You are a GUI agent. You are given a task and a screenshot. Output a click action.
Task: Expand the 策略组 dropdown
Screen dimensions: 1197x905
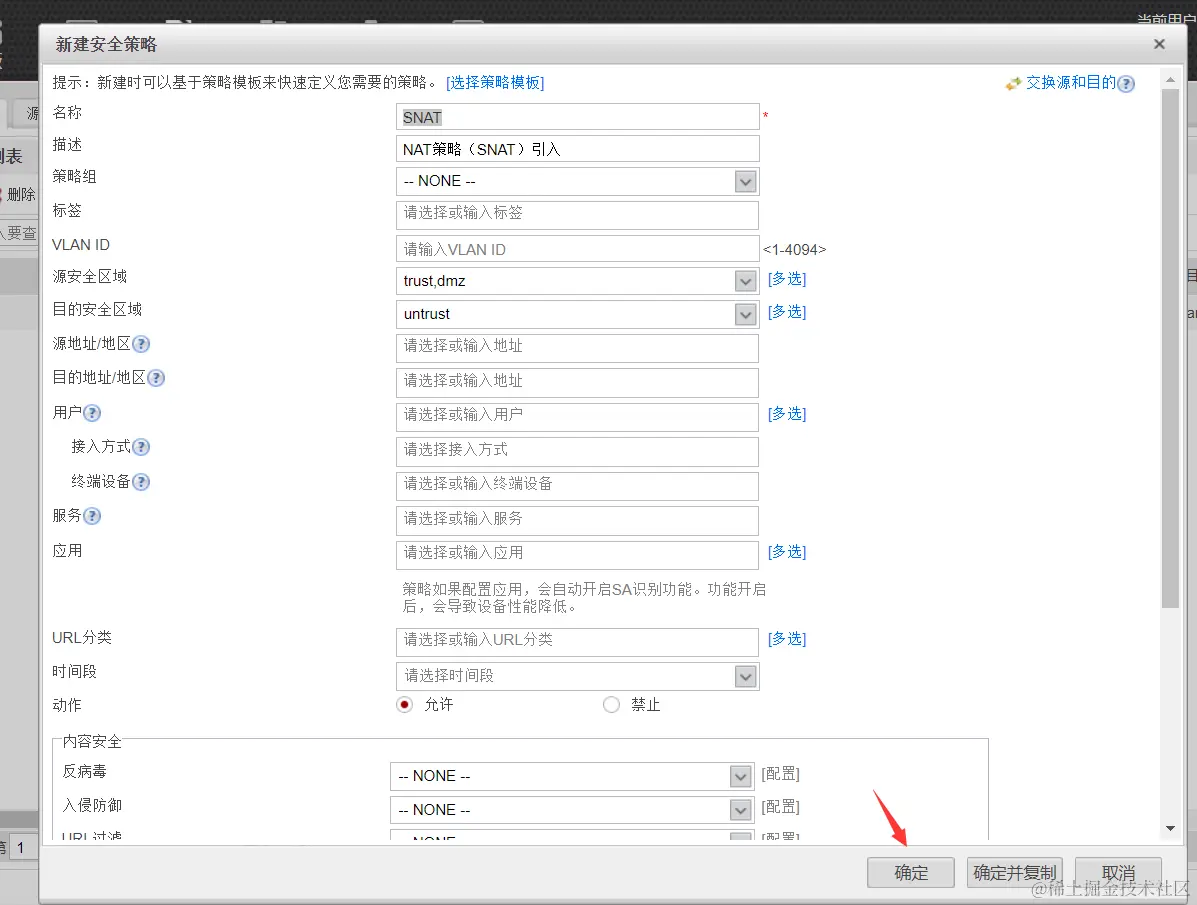click(x=746, y=182)
